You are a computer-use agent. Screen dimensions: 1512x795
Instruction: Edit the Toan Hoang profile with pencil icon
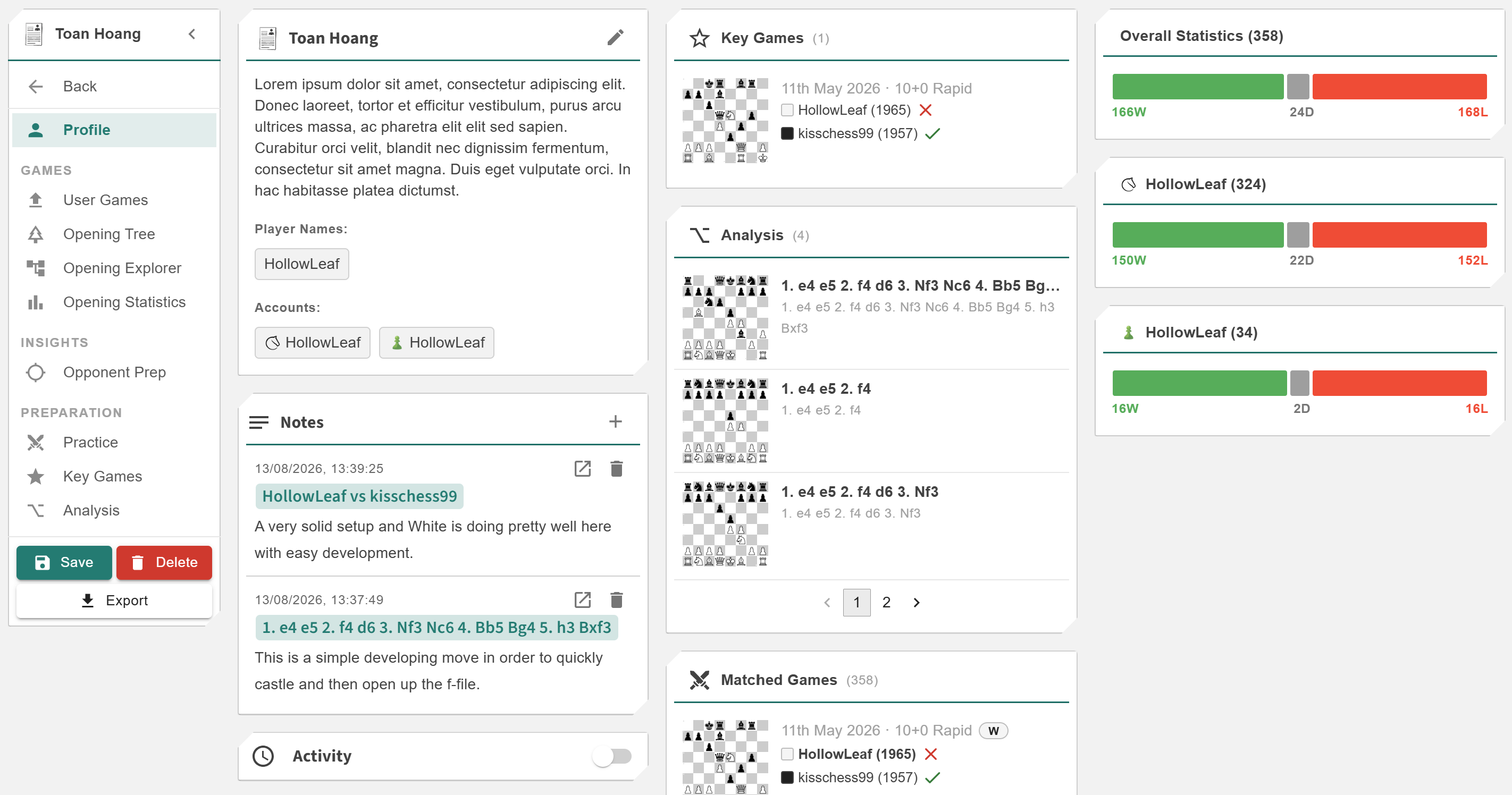pos(615,38)
